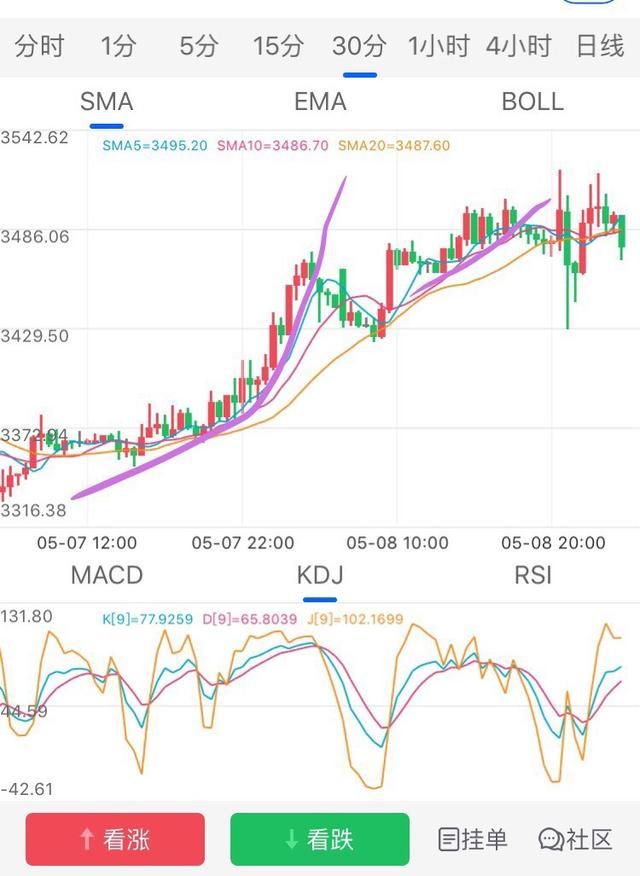Screen dimensions: 640x876
Task: Choose the 15分 chart interval
Action: (x=278, y=46)
